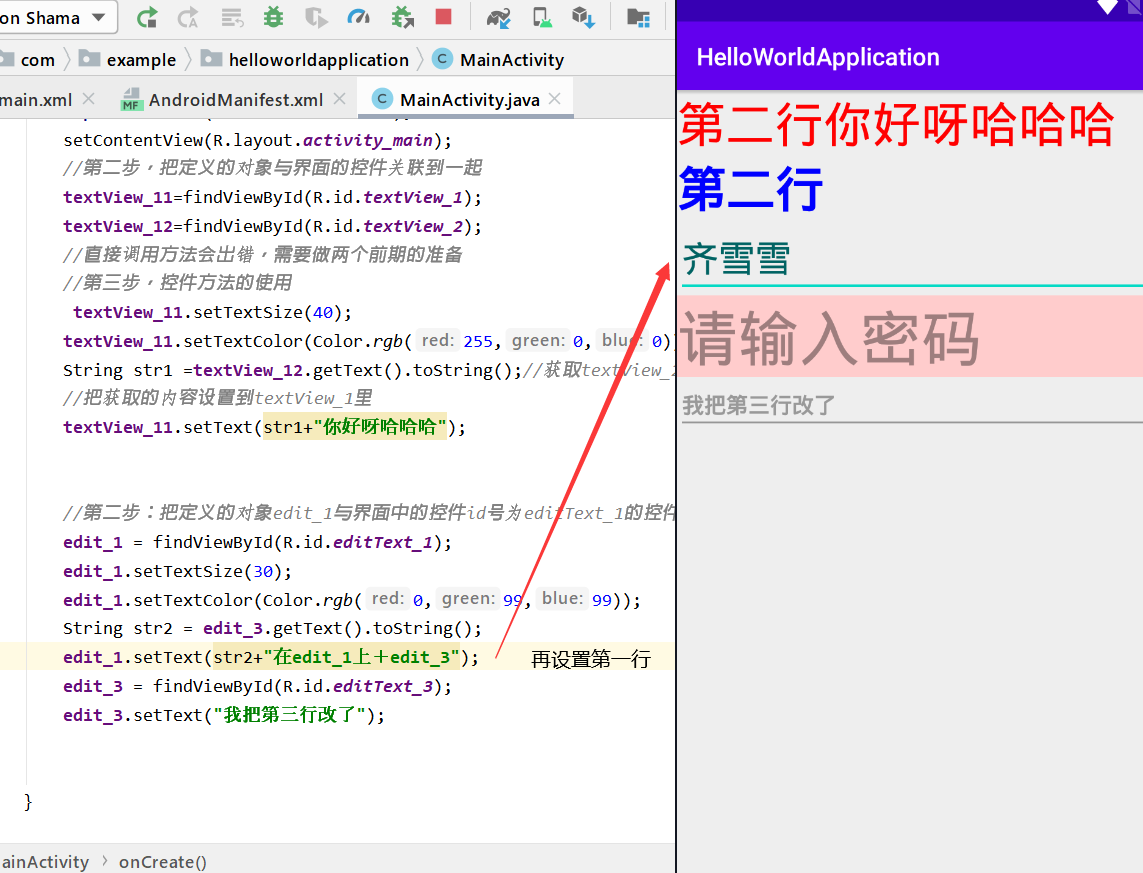Open AVD Manager phone icon
The height and width of the screenshot is (873, 1143).
[x=542, y=17]
